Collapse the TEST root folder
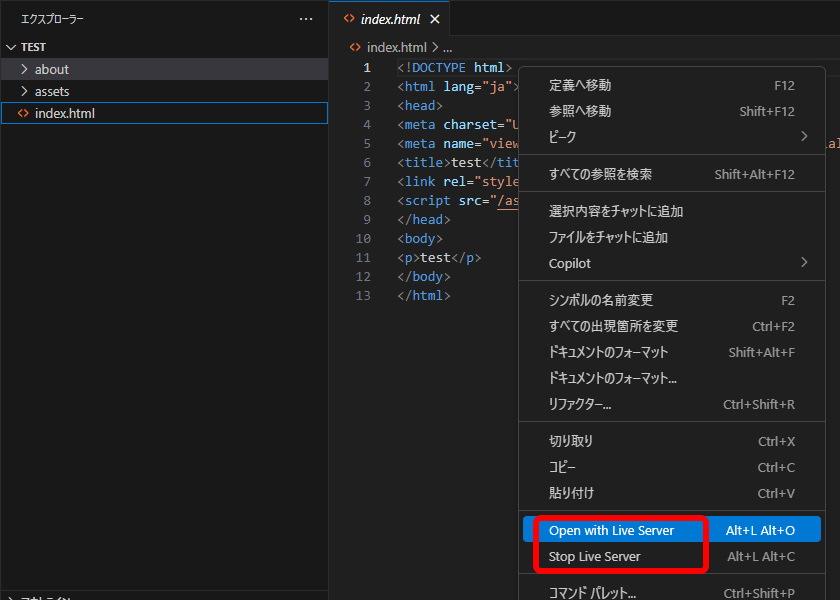The width and height of the screenshot is (840, 600). tap(11, 47)
